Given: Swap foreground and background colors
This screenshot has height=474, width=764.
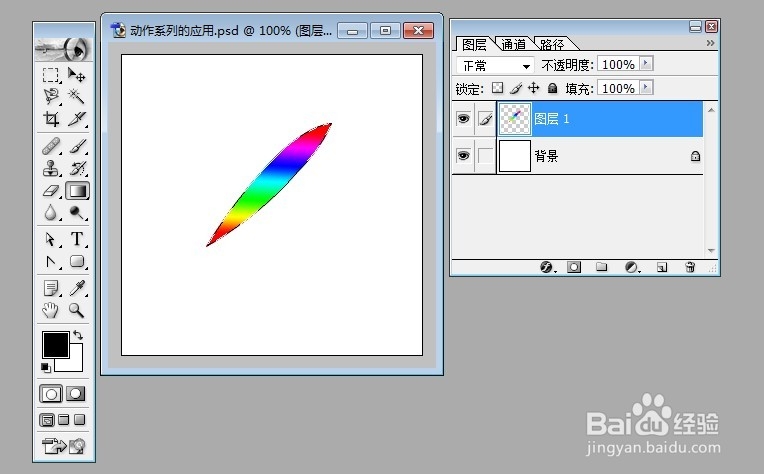Looking at the screenshot, I should pyautogui.click(x=78, y=335).
